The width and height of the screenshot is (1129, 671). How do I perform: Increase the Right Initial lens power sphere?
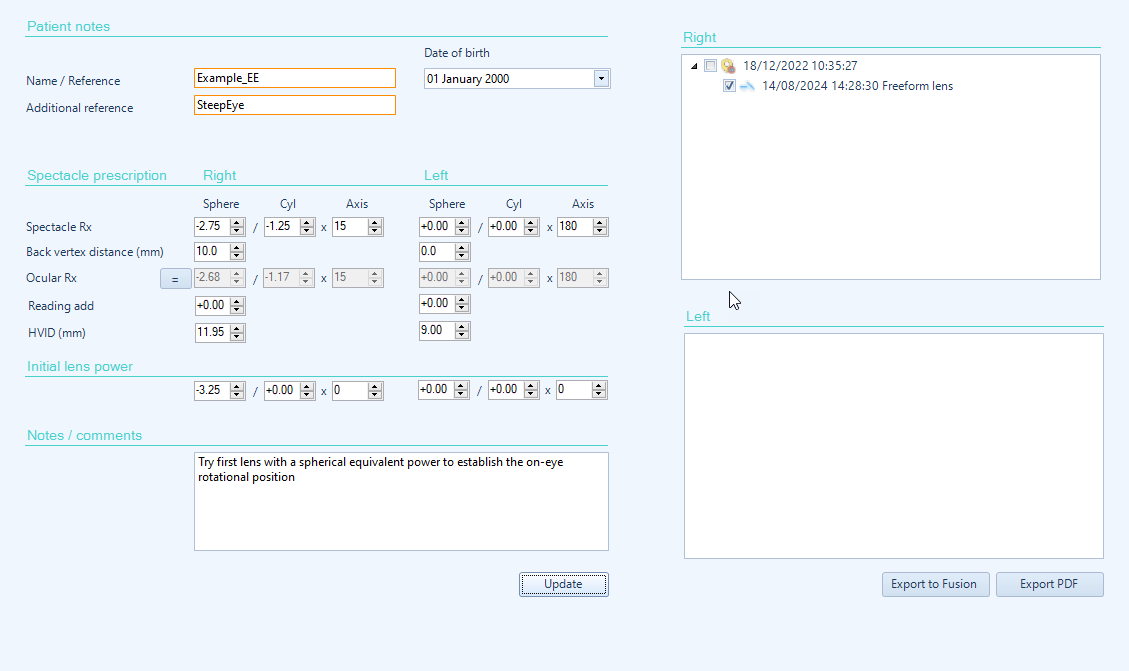tap(237, 386)
